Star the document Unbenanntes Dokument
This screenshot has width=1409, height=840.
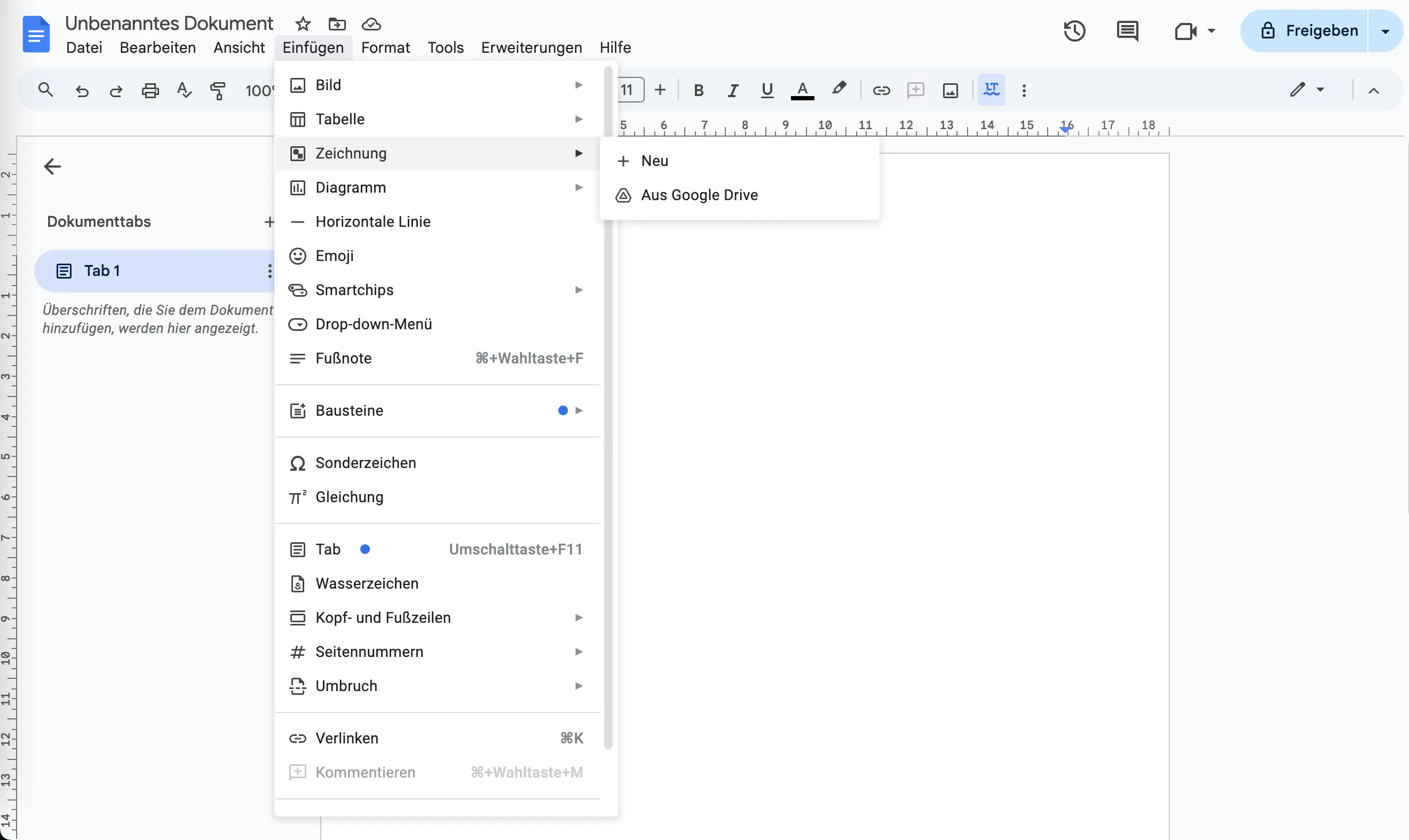[303, 24]
